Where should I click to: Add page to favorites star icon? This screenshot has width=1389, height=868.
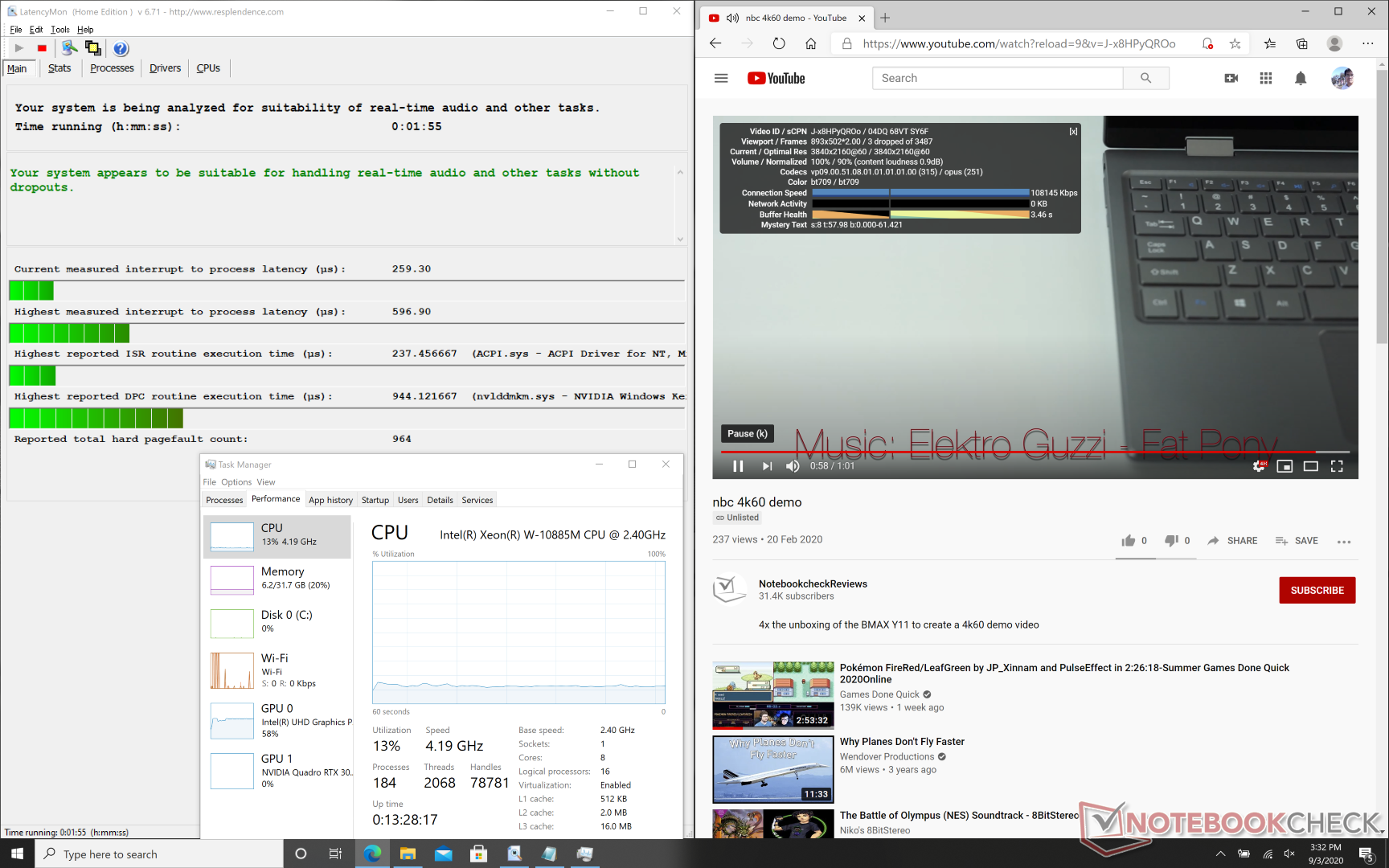(x=1235, y=43)
